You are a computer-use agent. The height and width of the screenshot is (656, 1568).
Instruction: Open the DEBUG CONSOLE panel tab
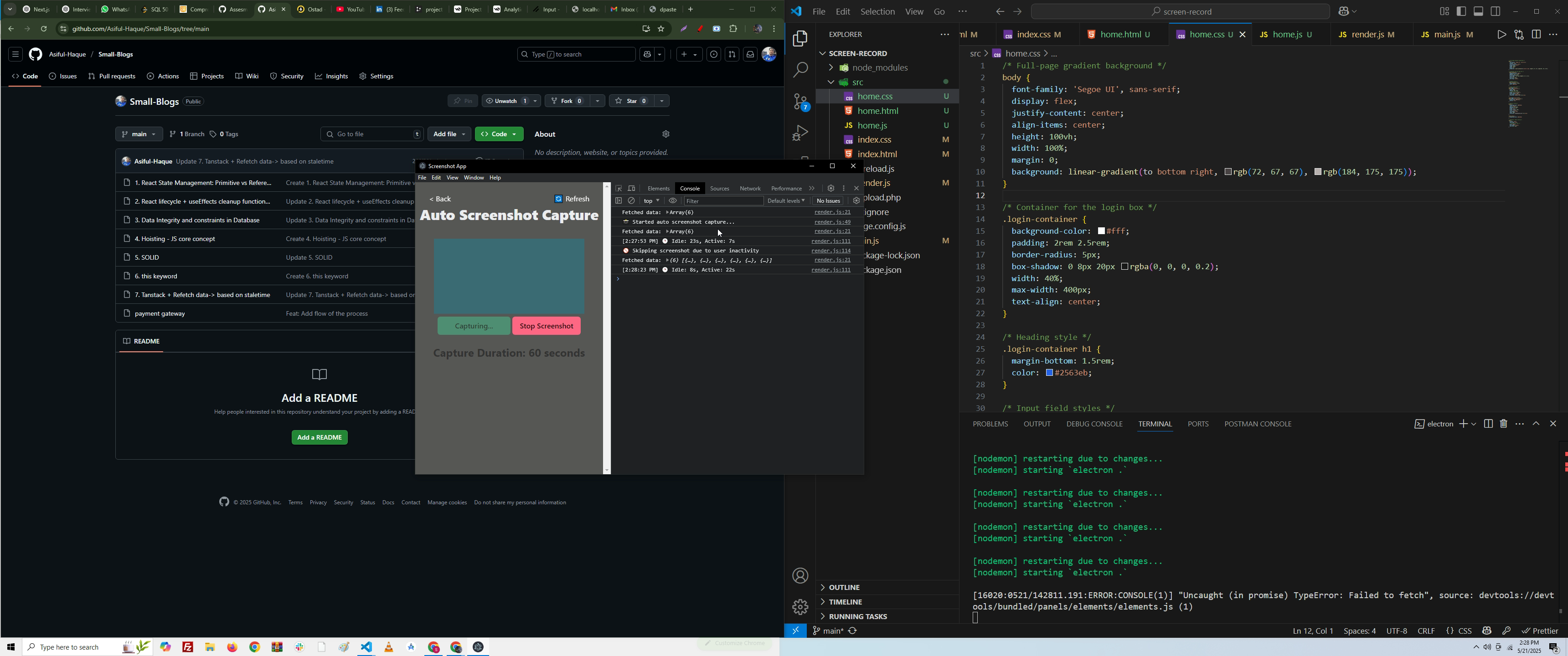1094,424
